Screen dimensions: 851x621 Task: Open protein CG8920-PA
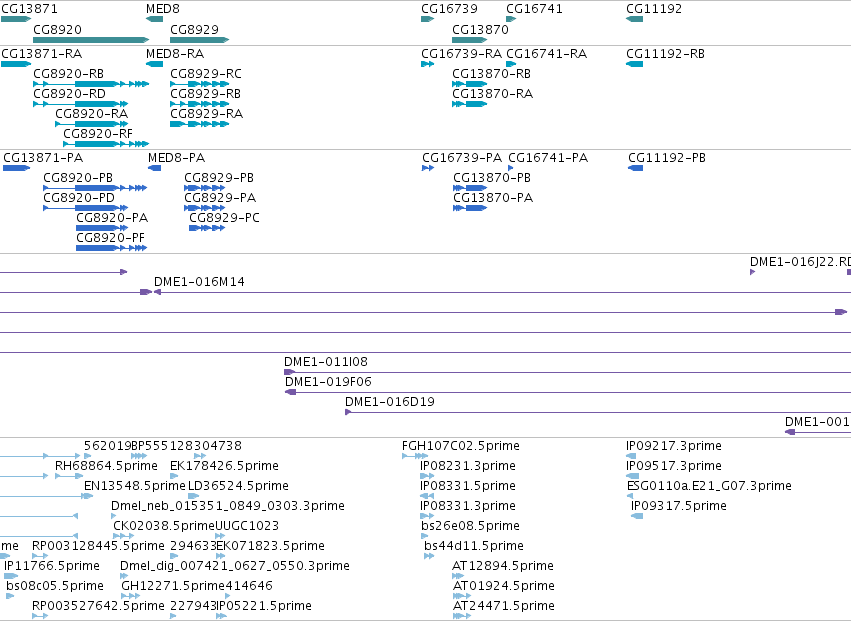point(112,218)
